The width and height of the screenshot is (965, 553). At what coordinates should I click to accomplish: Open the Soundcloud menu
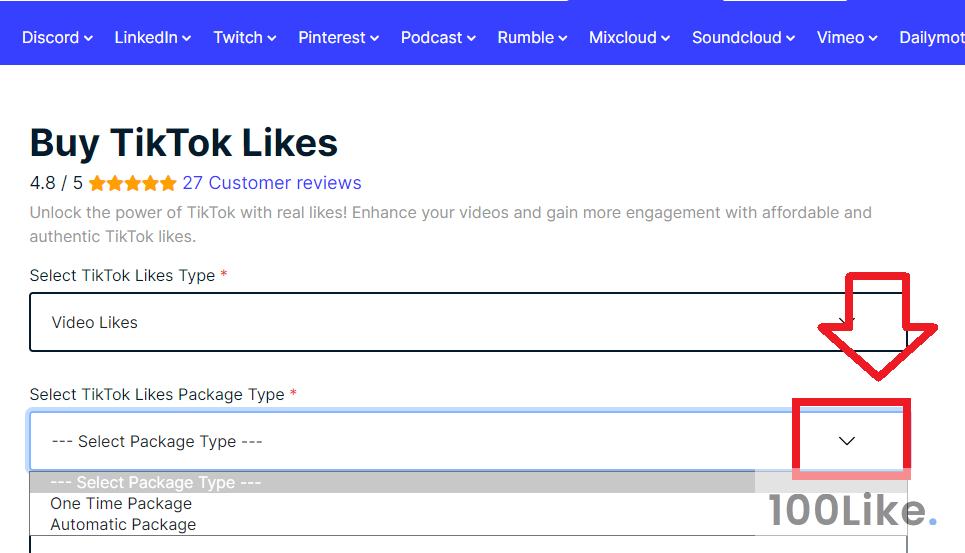[743, 38]
